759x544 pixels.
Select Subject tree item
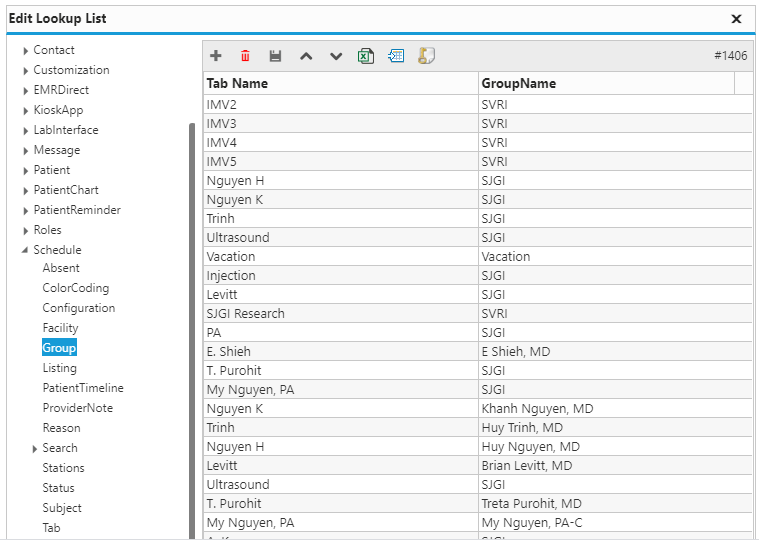pyautogui.click(x=62, y=508)
